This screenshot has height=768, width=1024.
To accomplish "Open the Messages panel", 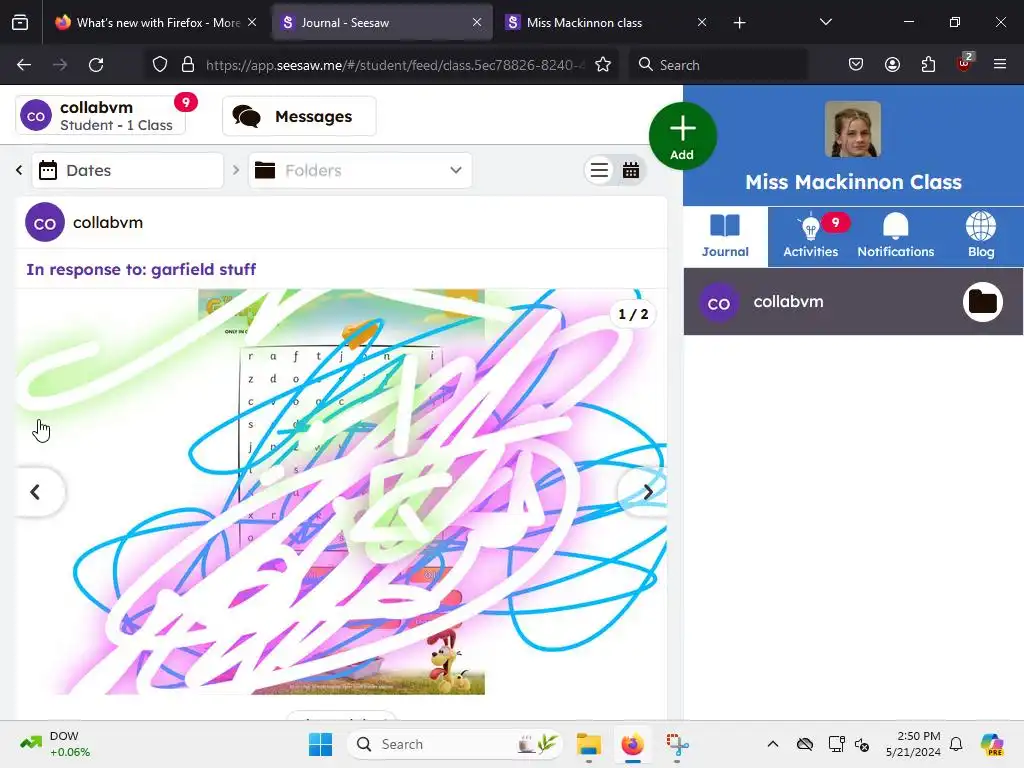I will 299,116.
